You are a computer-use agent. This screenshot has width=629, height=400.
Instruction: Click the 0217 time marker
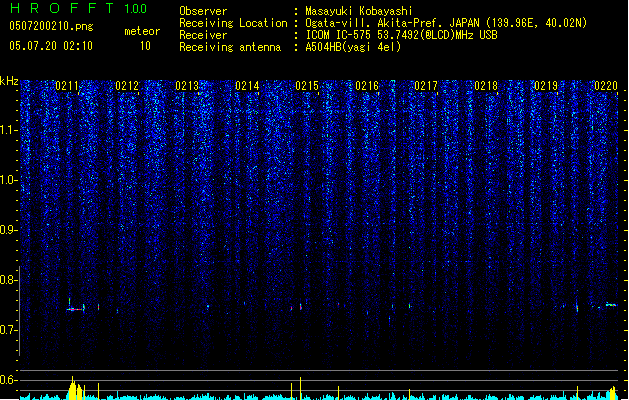[x=426, y=86]
